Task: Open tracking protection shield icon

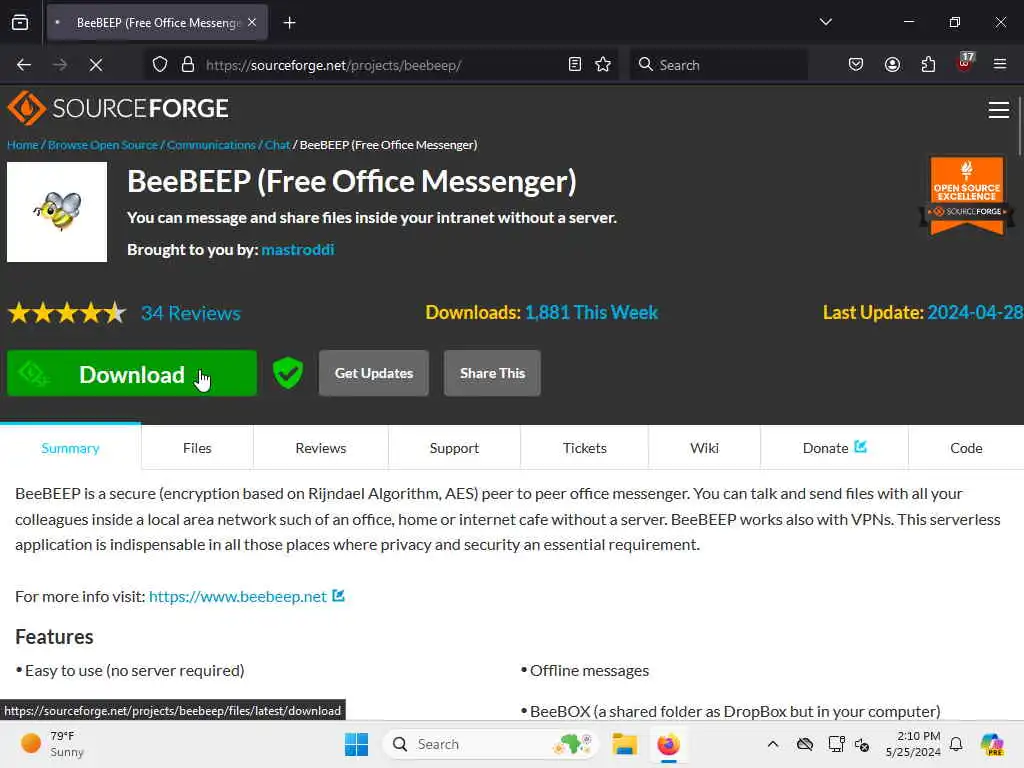Action: pyautogui.click(x=160, y=65)
